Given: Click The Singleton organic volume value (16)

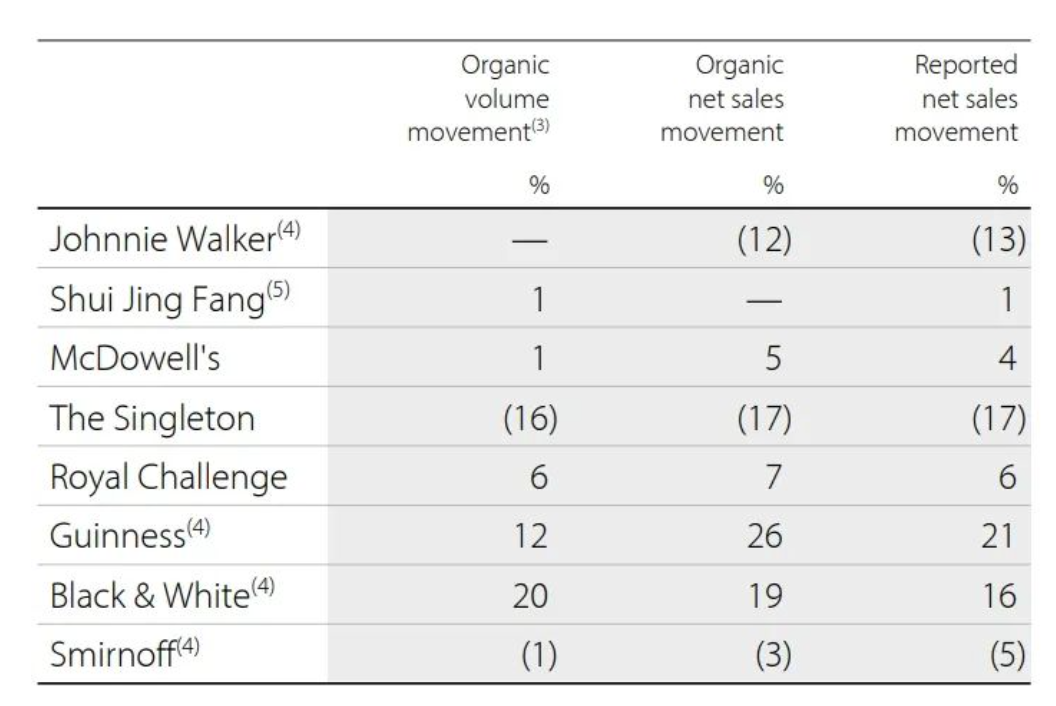Looking at the screenshot, I should pyautogui.click(x=528, y=419).
